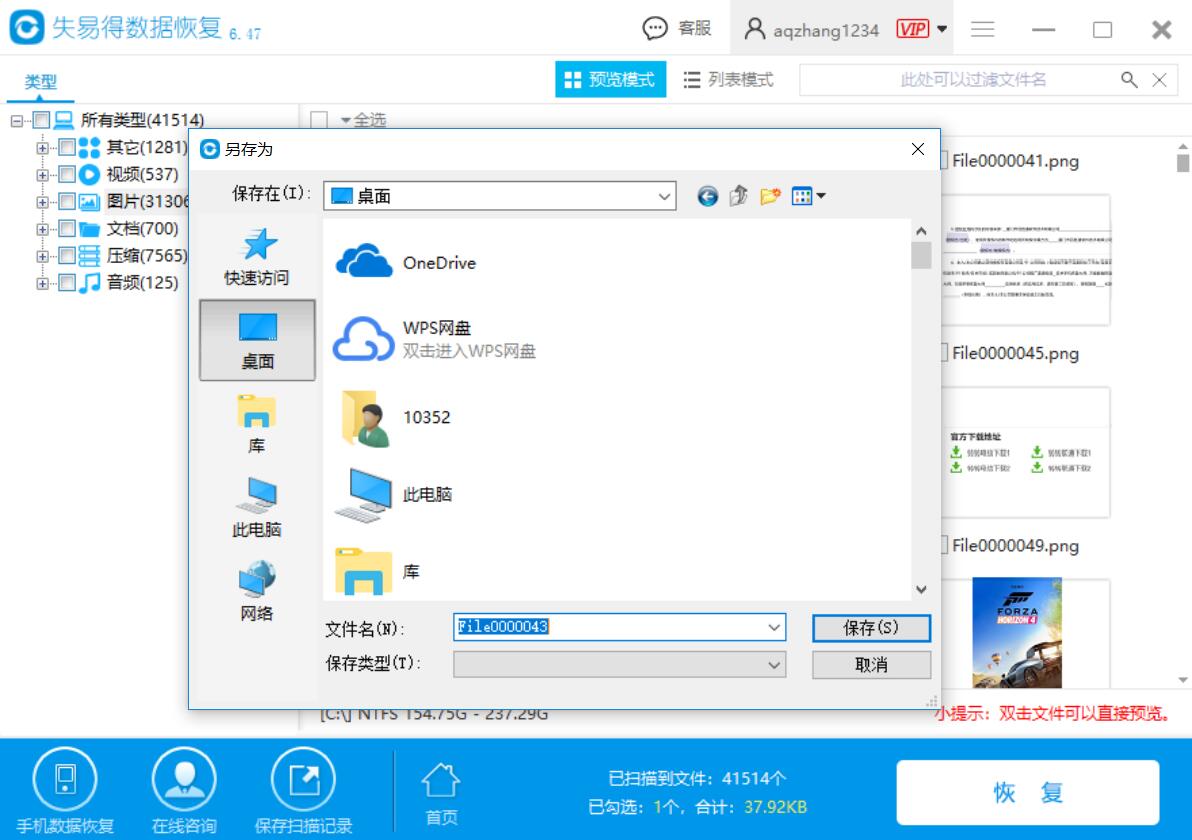Image resolution: width=1192 pixels, height=840 pixels.
Task: Click the 在线咨询 online consultation icon
Action: tap(184, 779)
